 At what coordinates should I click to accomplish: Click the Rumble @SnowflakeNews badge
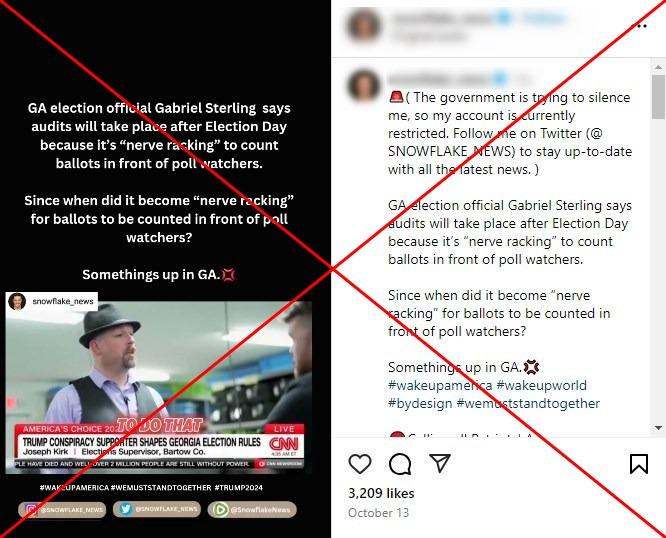point(252,510)
